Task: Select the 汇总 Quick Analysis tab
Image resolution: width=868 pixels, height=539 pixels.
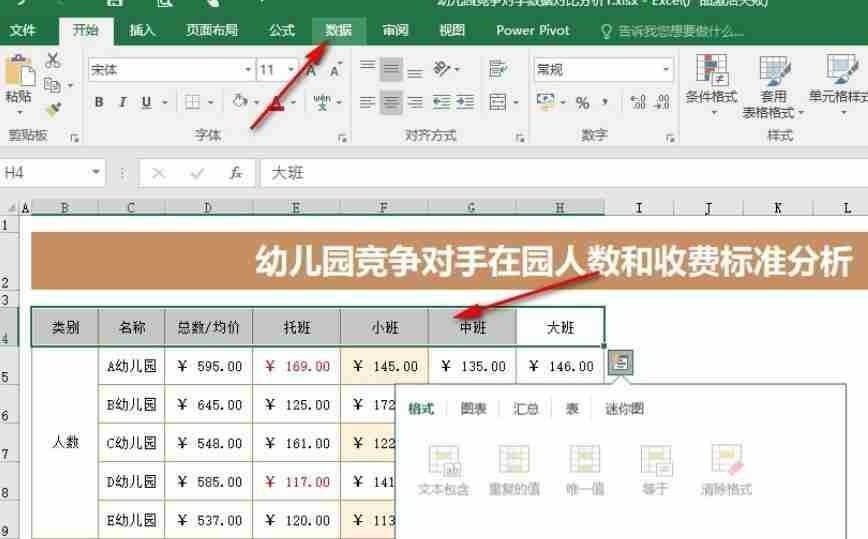Action: [x=525, y=409]
